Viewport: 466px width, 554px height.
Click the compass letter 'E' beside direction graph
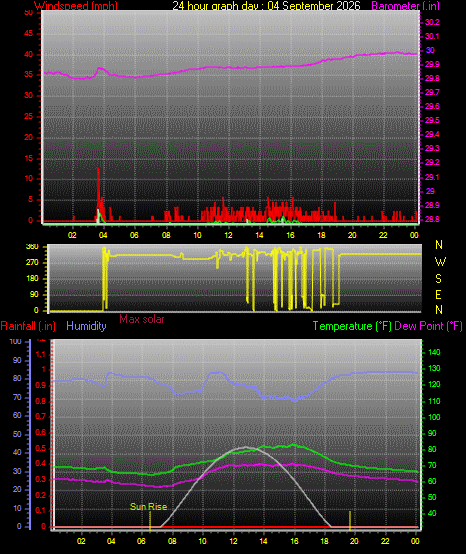[x=438, y=294]
